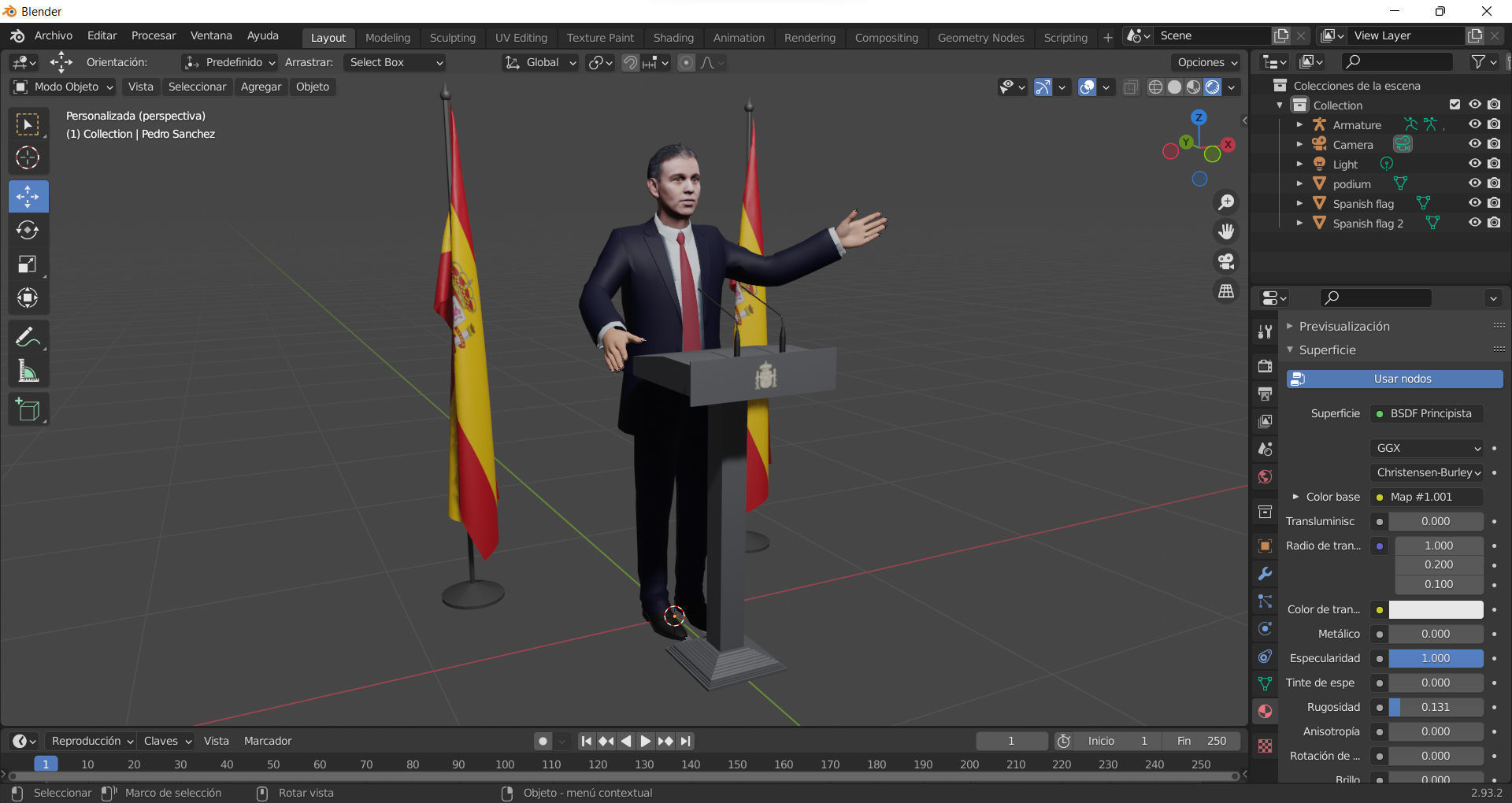Screen dimensions: 1512x803
Task: Switch to Sculpting workspace tab
Action: [452, 38]
